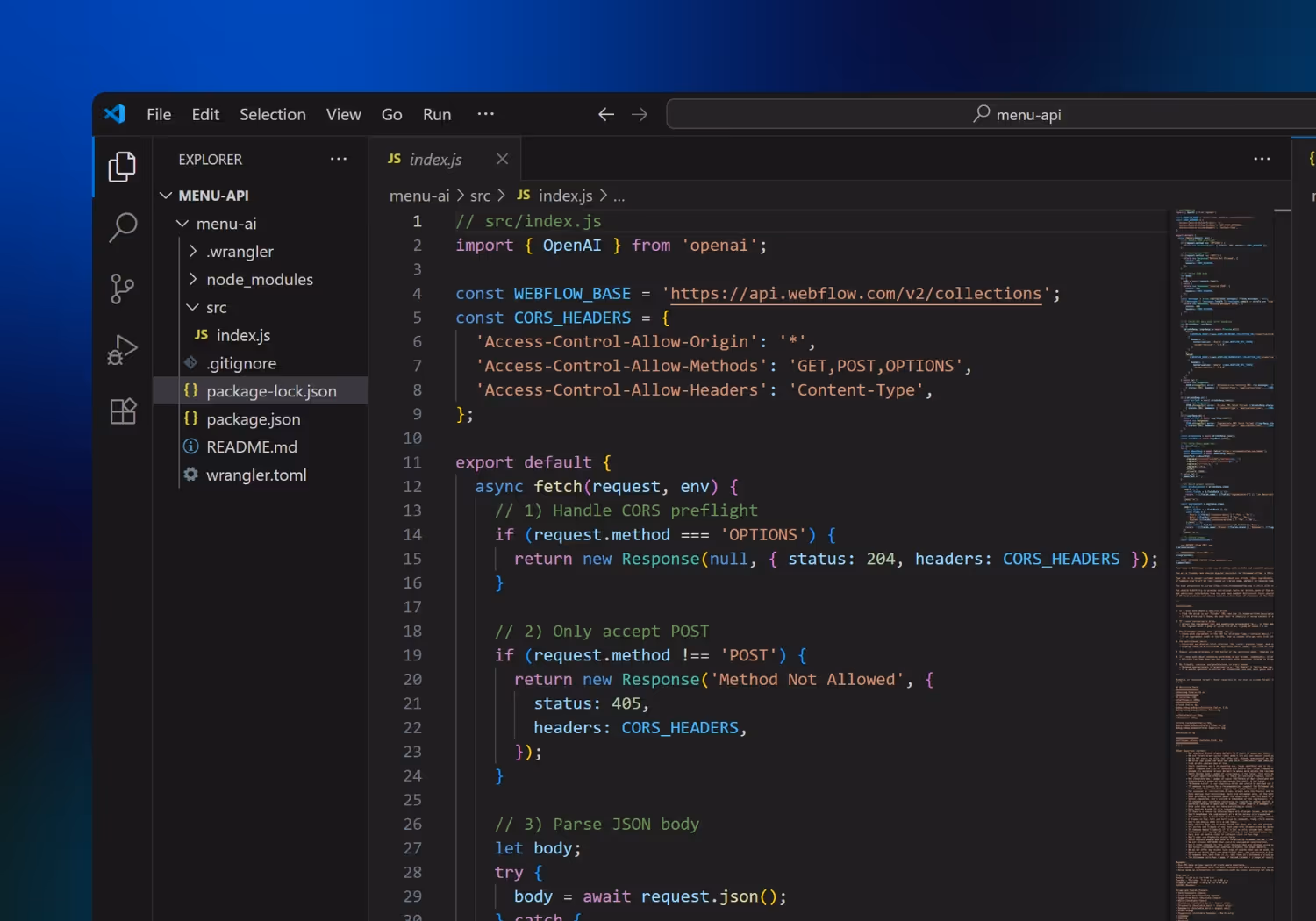
Task: Open the Search view icon
Action: coord(122,227)
